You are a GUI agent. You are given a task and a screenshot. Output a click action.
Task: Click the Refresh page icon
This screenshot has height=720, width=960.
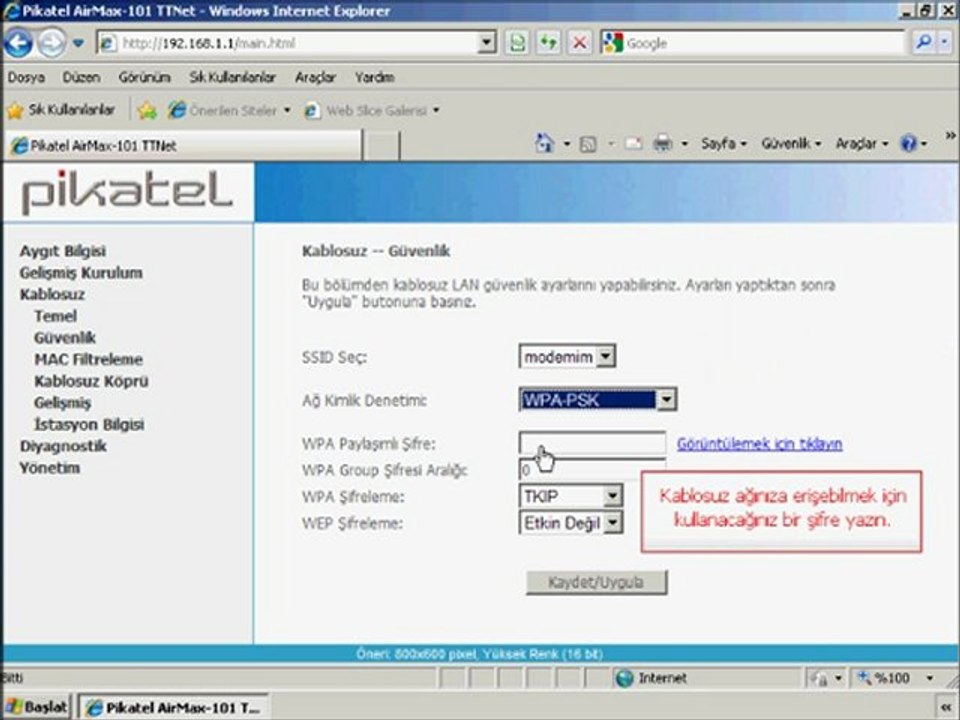click(x=549, y=43)
